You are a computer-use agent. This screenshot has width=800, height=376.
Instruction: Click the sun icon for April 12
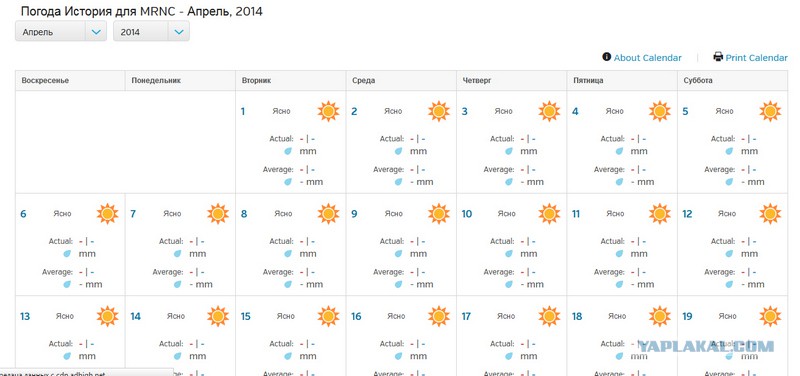coord(770,214)
